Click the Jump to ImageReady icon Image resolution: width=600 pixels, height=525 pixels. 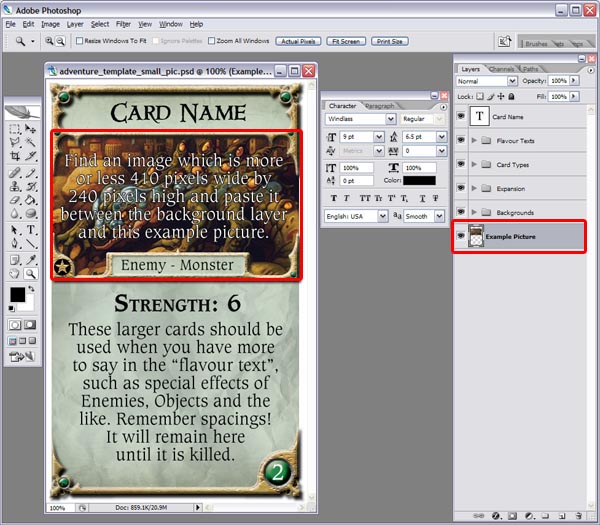pos(23,357)
